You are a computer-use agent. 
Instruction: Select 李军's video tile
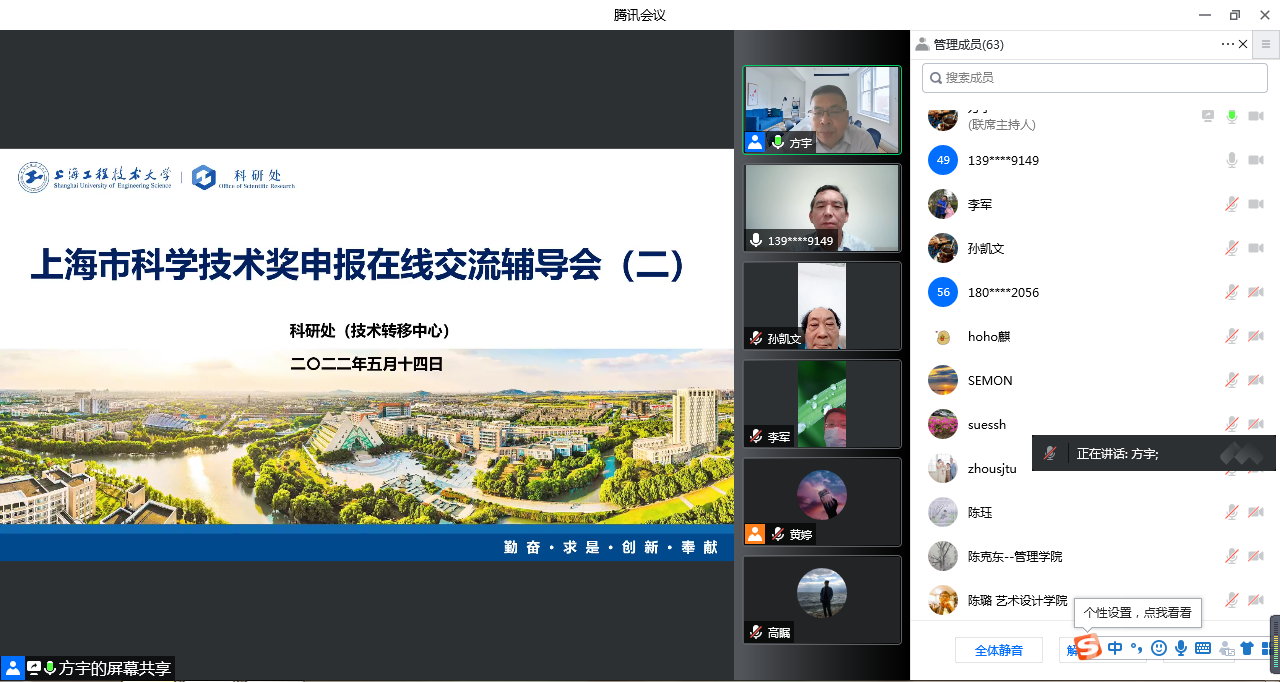pyautogui.click(x=822, y=404)
